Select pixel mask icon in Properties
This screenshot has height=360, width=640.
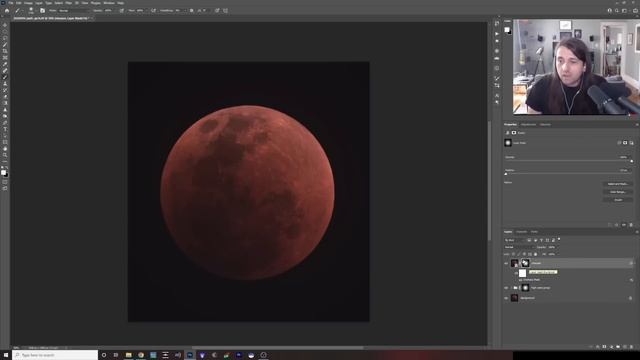pos(625,143)
